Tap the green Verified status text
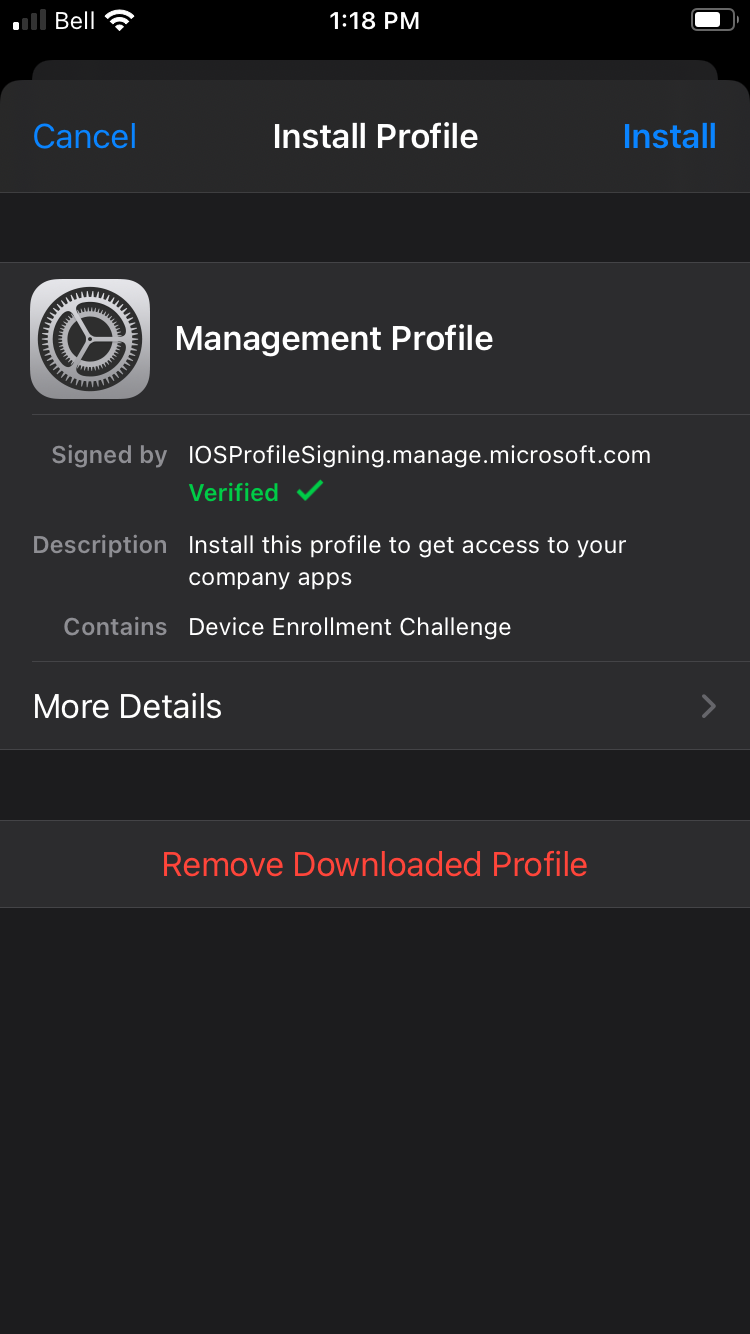Viewport: 750px width, 1334px height. 234,492
